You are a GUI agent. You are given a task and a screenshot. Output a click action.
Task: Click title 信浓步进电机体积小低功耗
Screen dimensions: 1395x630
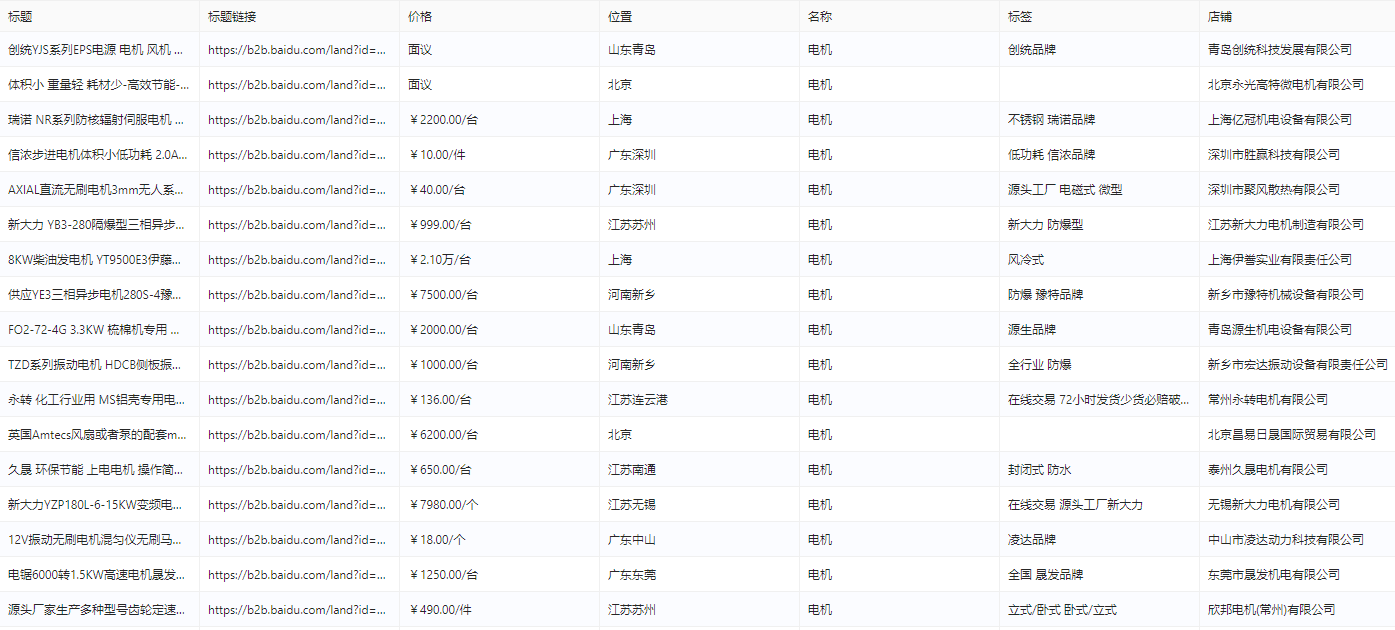coord(97,155)
